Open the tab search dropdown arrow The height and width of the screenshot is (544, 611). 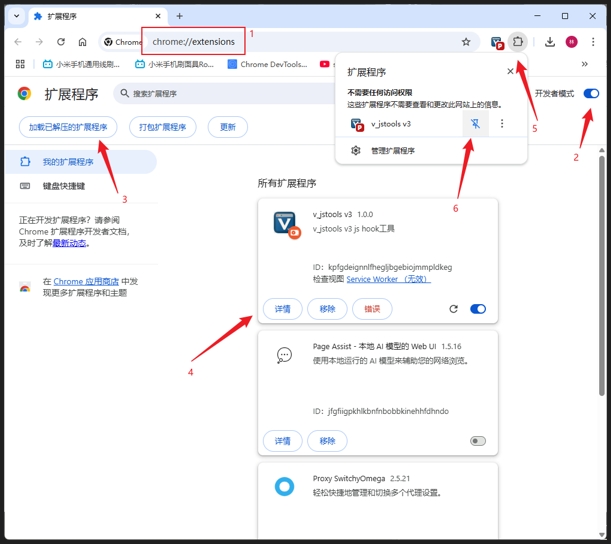[16, 16]
